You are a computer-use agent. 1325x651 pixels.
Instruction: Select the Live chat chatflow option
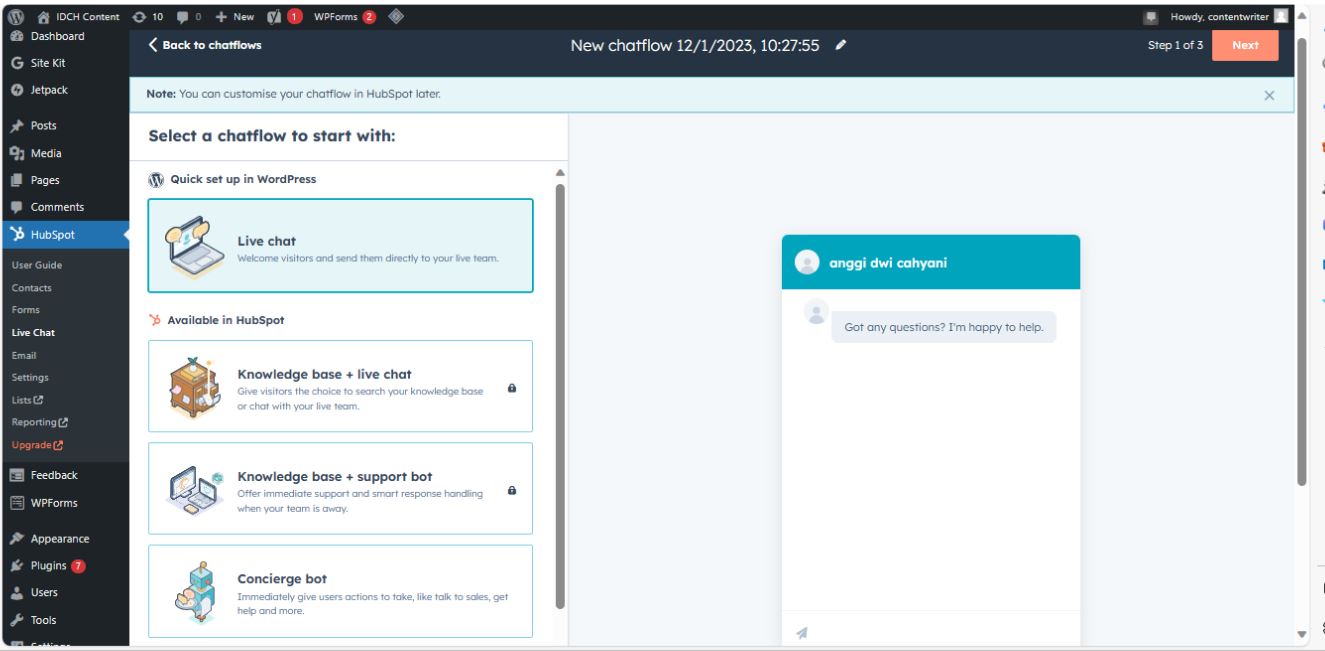[x=340, y=246]
